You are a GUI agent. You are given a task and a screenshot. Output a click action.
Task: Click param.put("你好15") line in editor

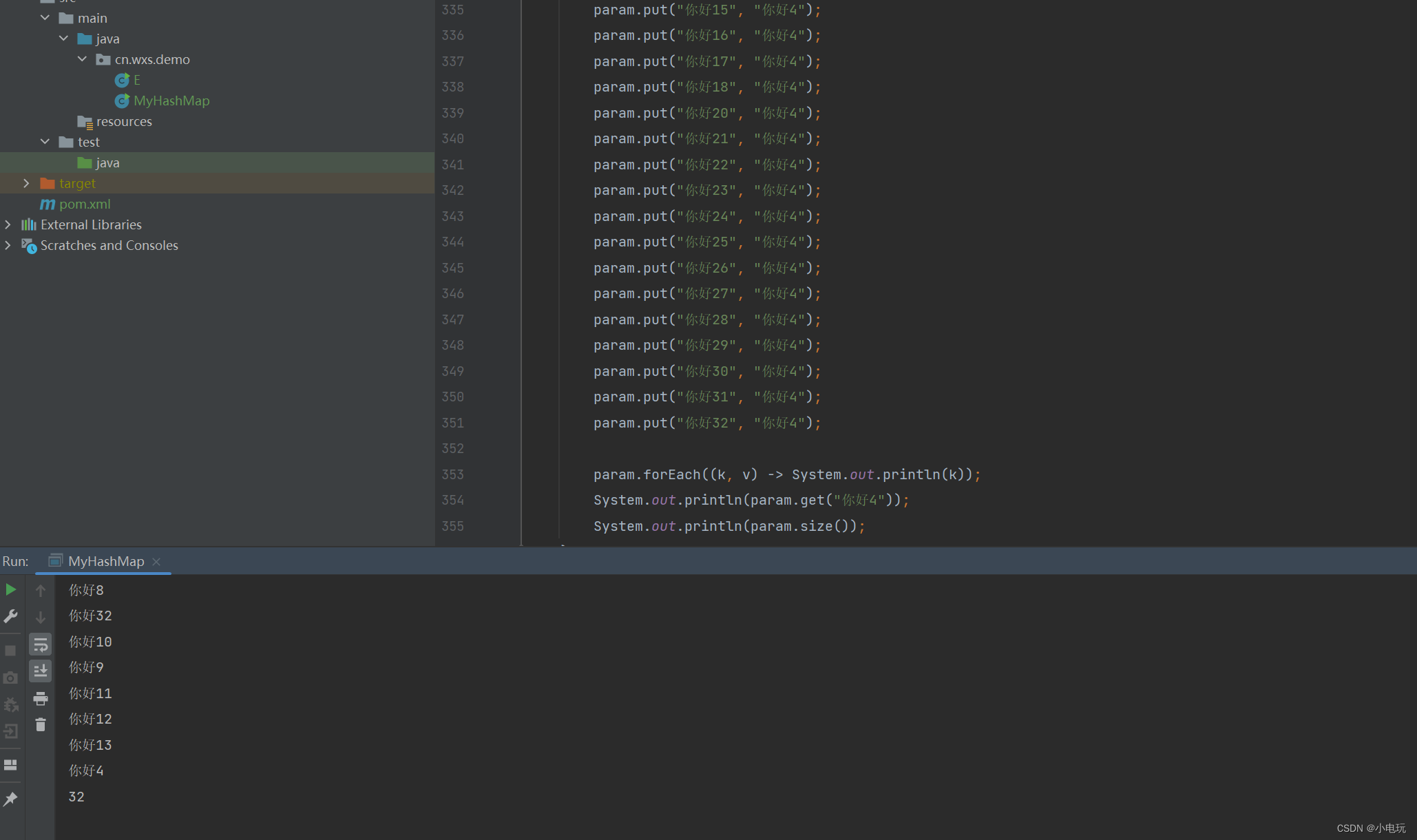point(707,10)
